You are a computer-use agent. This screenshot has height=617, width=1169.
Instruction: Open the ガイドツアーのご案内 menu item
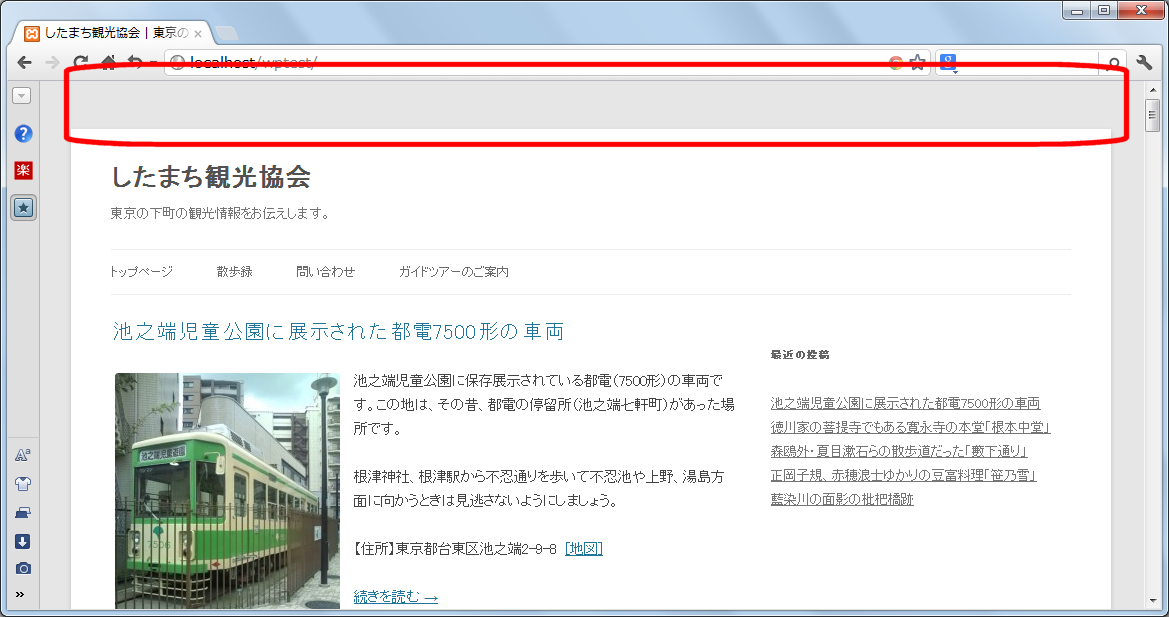pyautogui.click(x=453, y=272)
